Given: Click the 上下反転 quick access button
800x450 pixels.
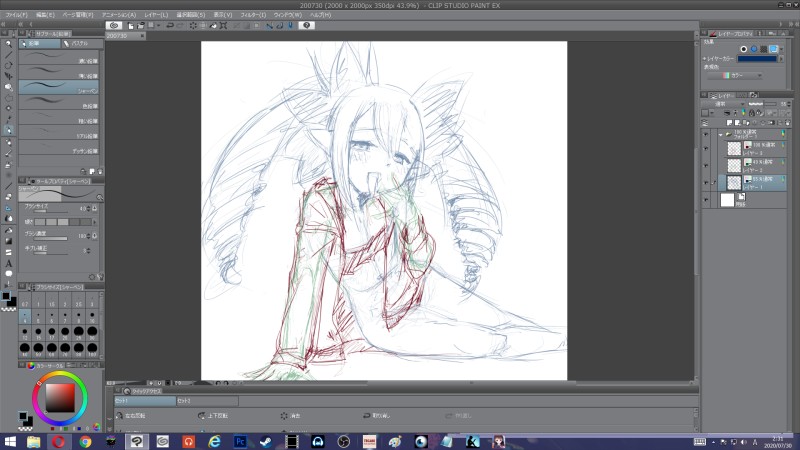Looking at the screenshot, I should click(x=213, y=416).
